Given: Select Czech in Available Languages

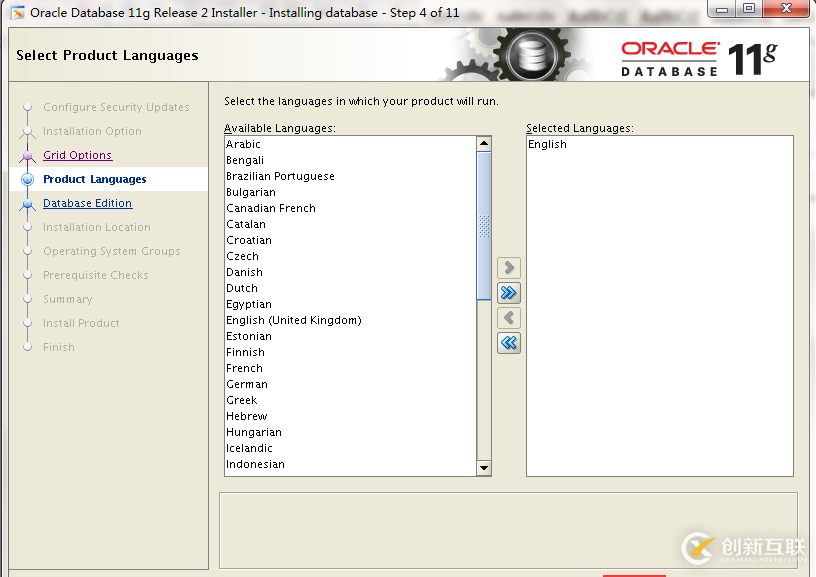Looking at the screenshot, I should [350, 257].
